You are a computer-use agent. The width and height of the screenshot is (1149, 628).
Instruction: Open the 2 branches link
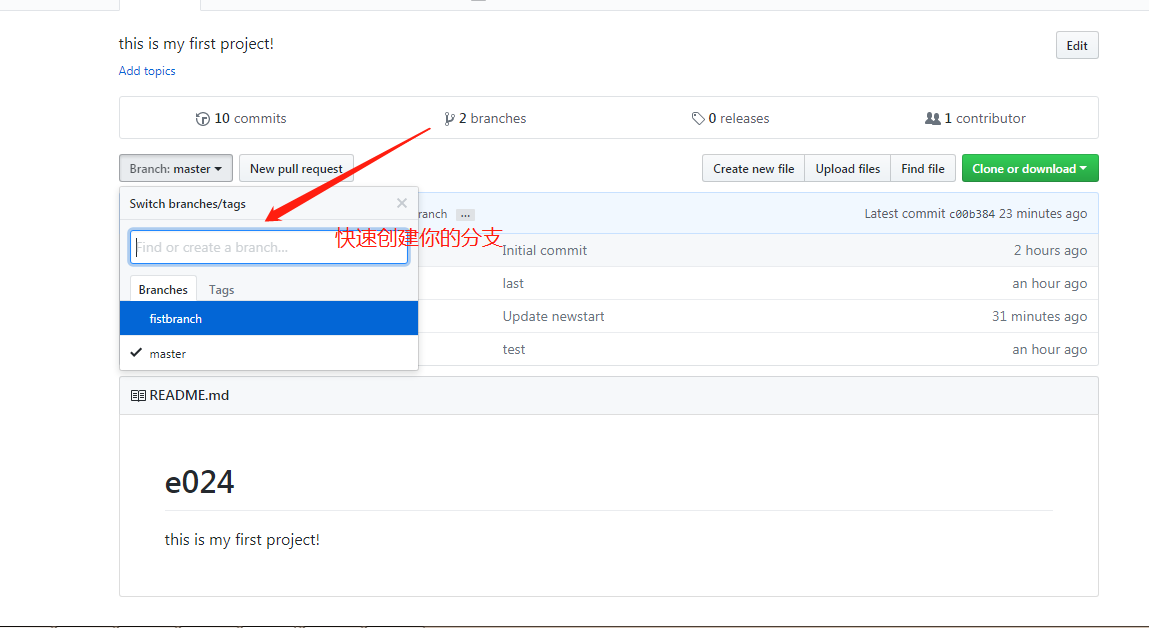click(485, 119)
